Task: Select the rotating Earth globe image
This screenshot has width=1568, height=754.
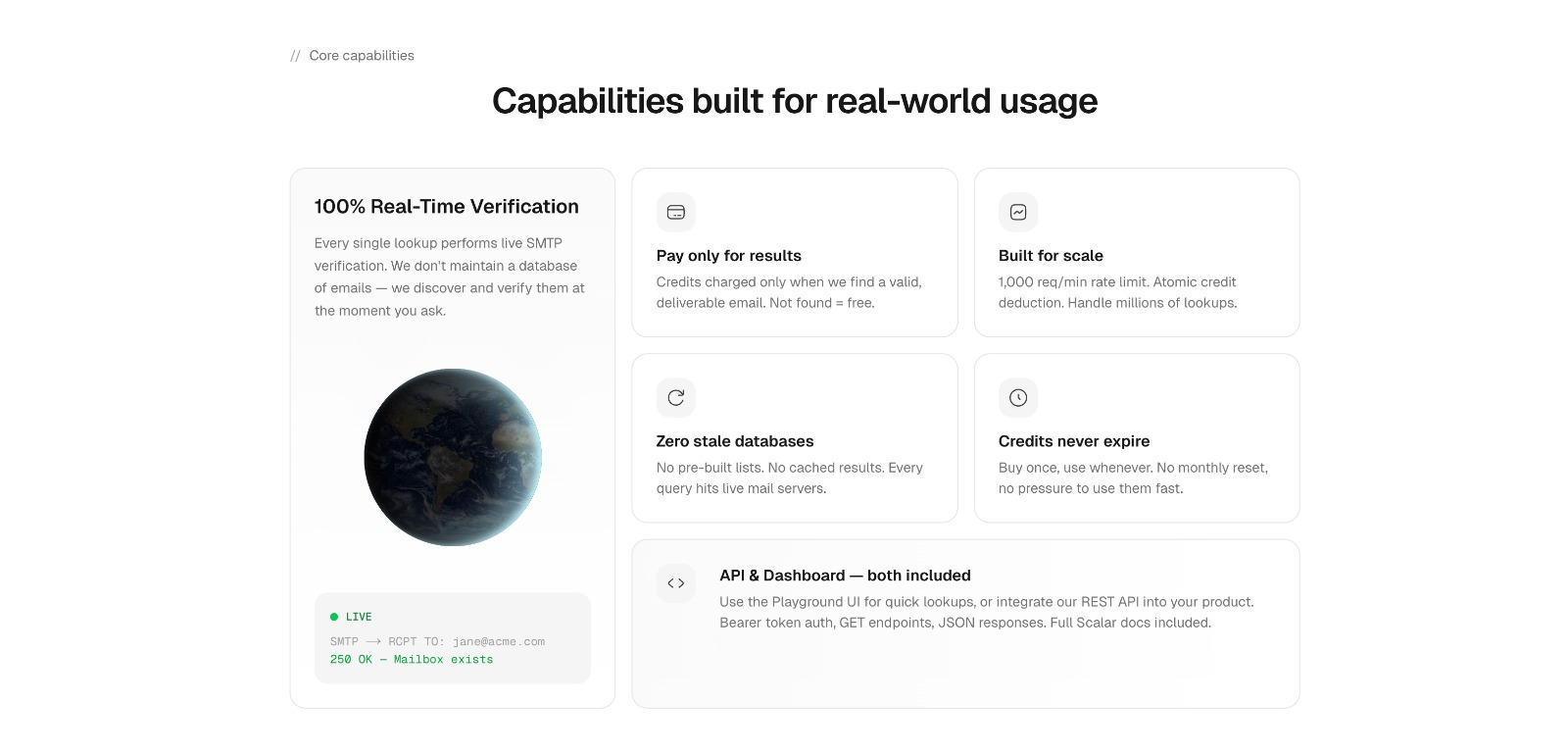Action: [453, 457]
